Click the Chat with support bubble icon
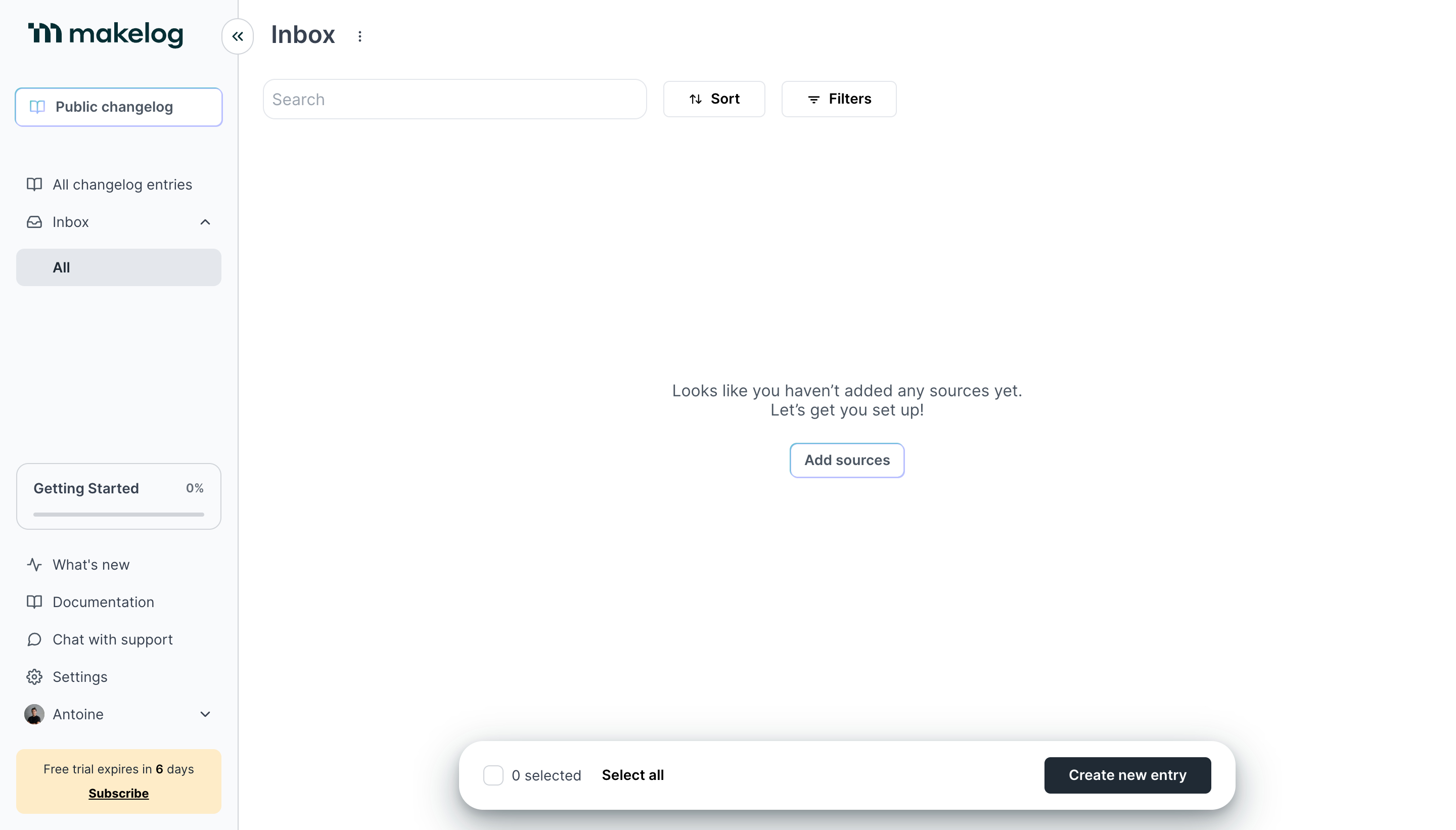The width and height of the screenshot is (1456, 830). pos(34,639)
